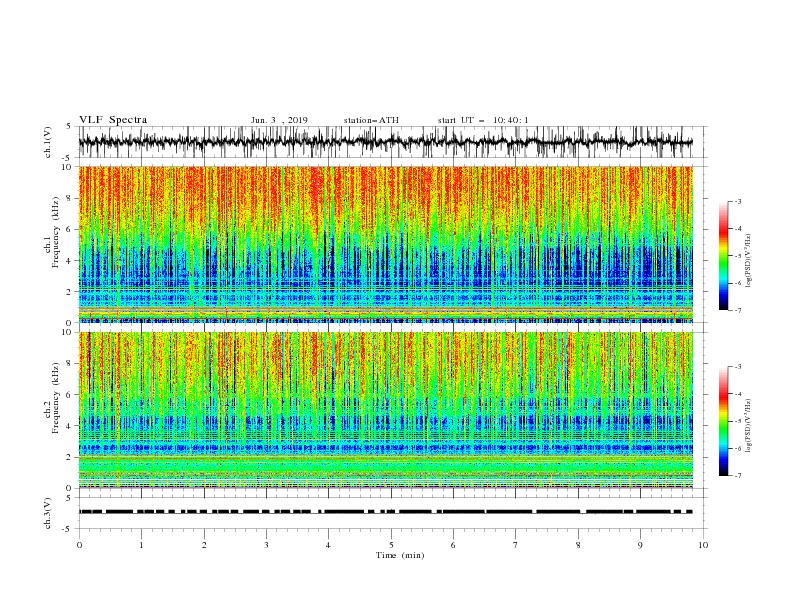Click the "ch.3(V)" axis label
This screenshot has height=612, width=792.
(x=48, y=513)
